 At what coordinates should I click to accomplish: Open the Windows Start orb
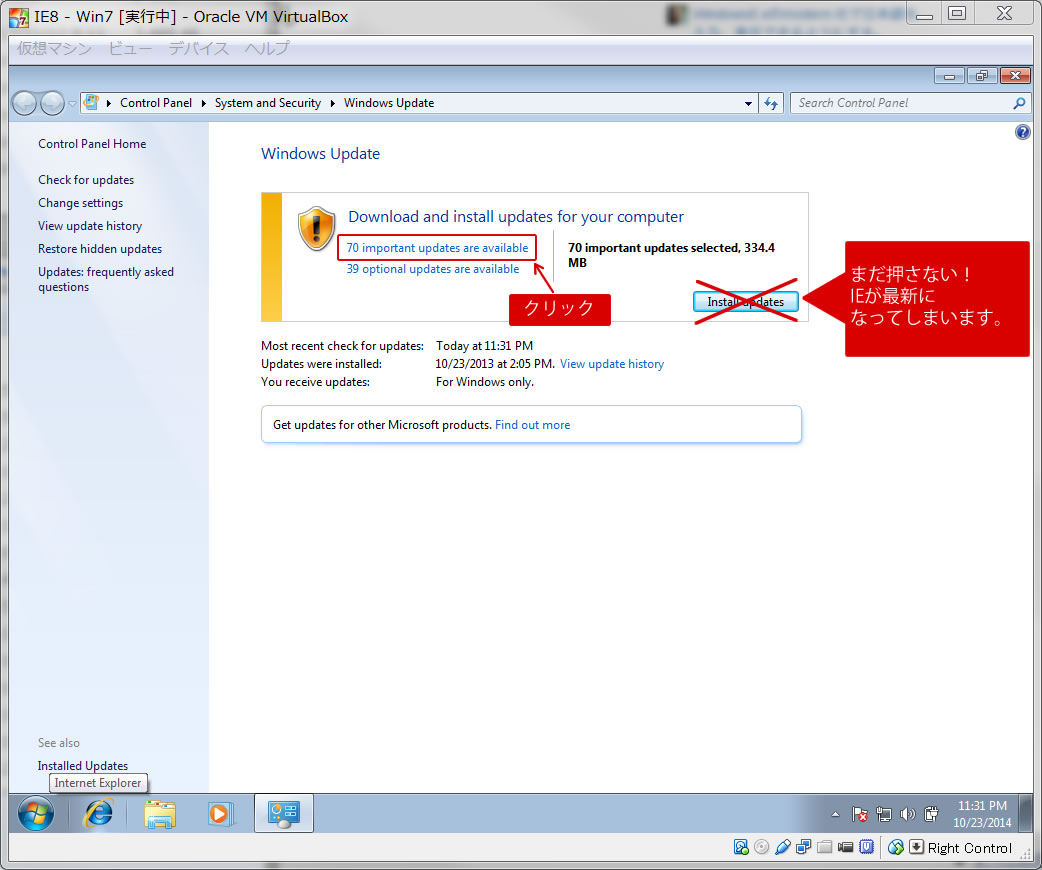point(36,814)
